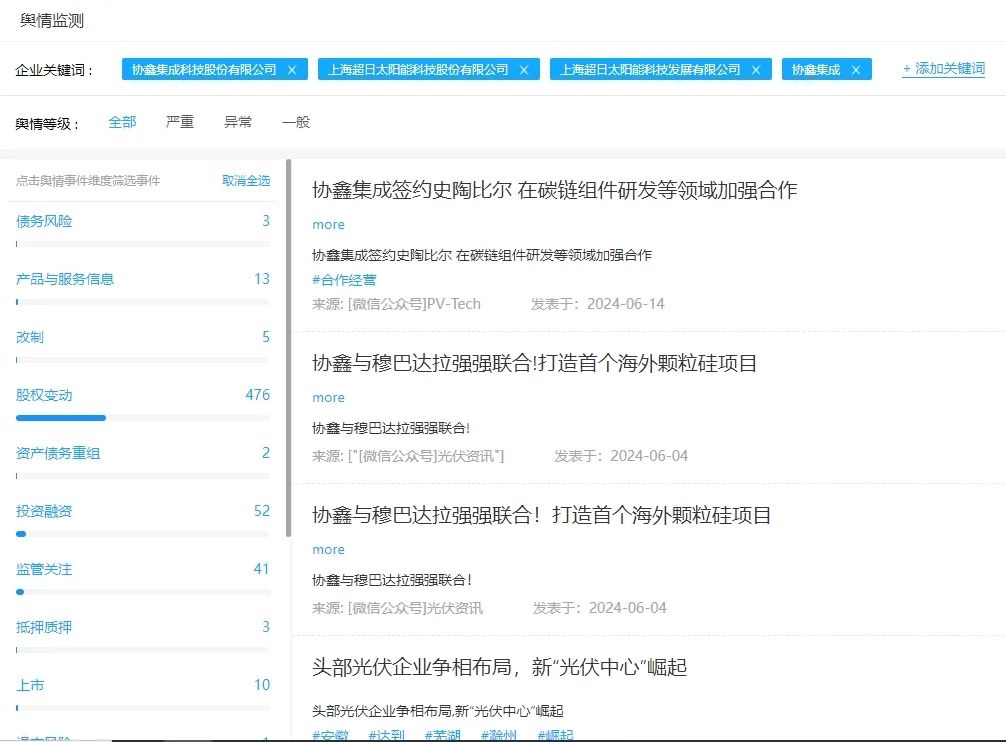Viewport: 1006px width, 742px height.
Task: Click the #合作经营 hashtag
Action: coord(344,280)
